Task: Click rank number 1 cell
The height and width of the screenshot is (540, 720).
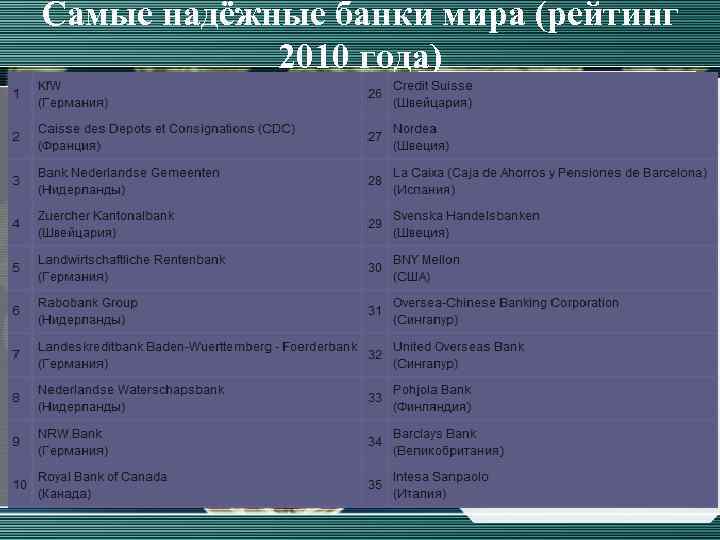Action: pyautogui.click(x=17, y=94)
